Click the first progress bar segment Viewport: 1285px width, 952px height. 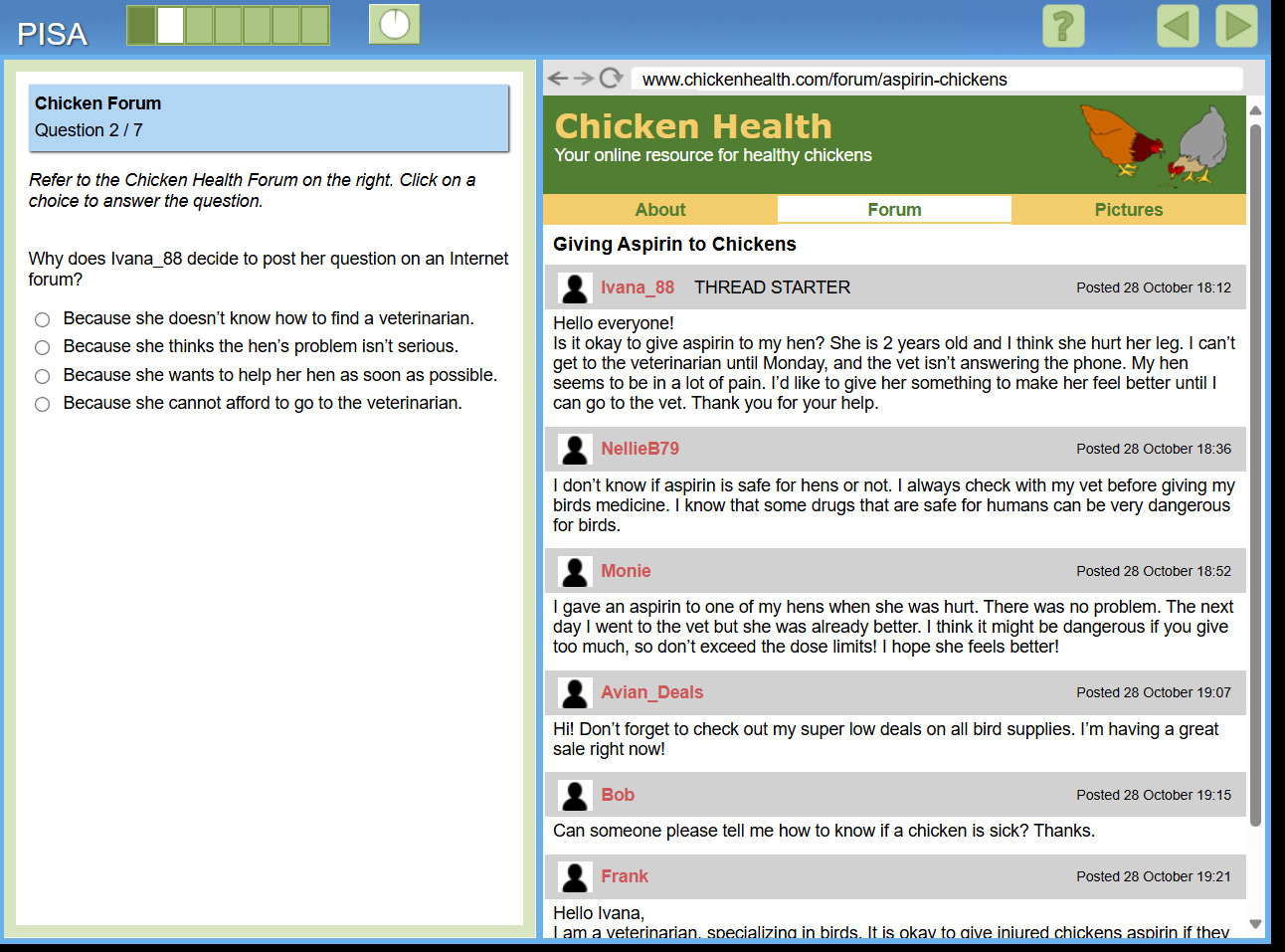141,26
